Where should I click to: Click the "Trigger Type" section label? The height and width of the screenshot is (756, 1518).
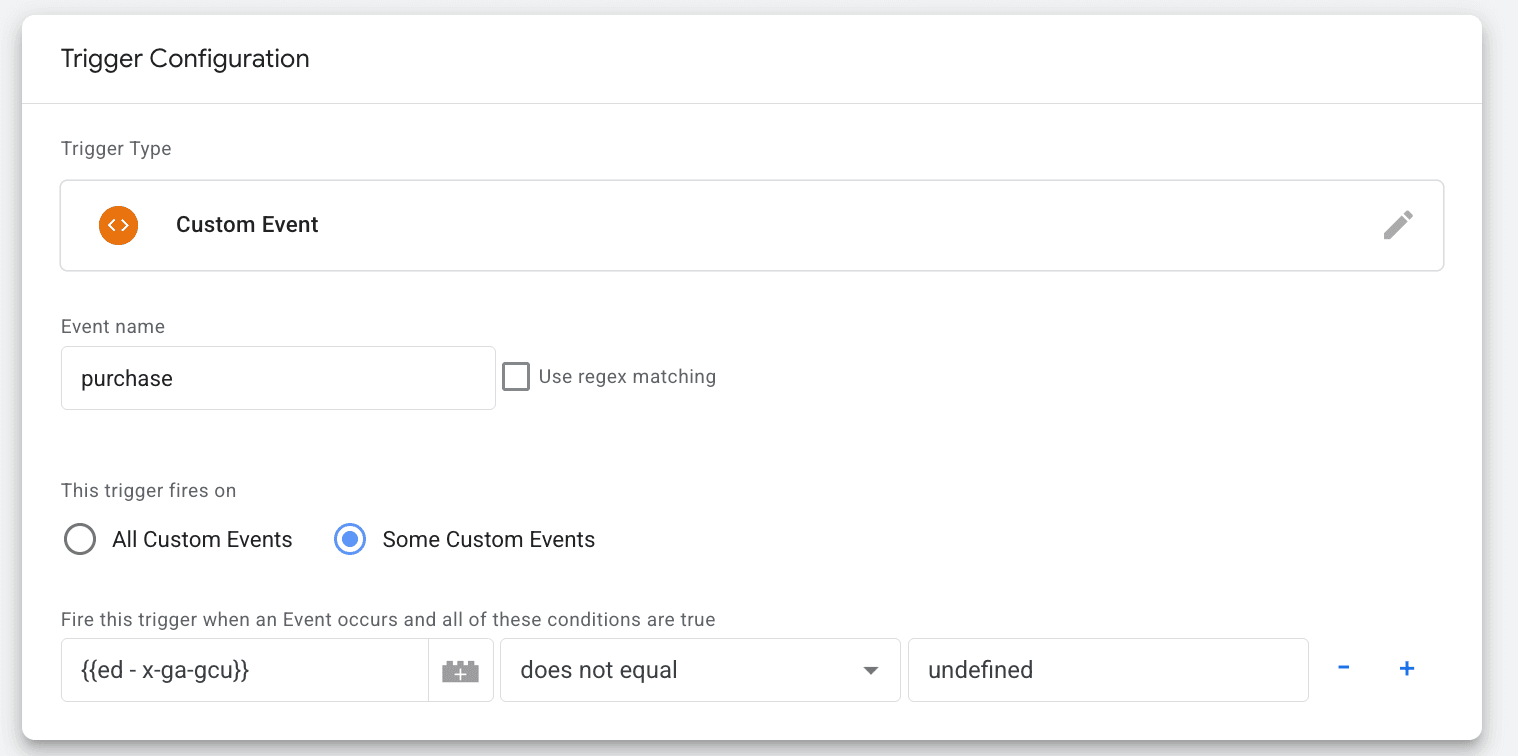(x=116, y=149)
